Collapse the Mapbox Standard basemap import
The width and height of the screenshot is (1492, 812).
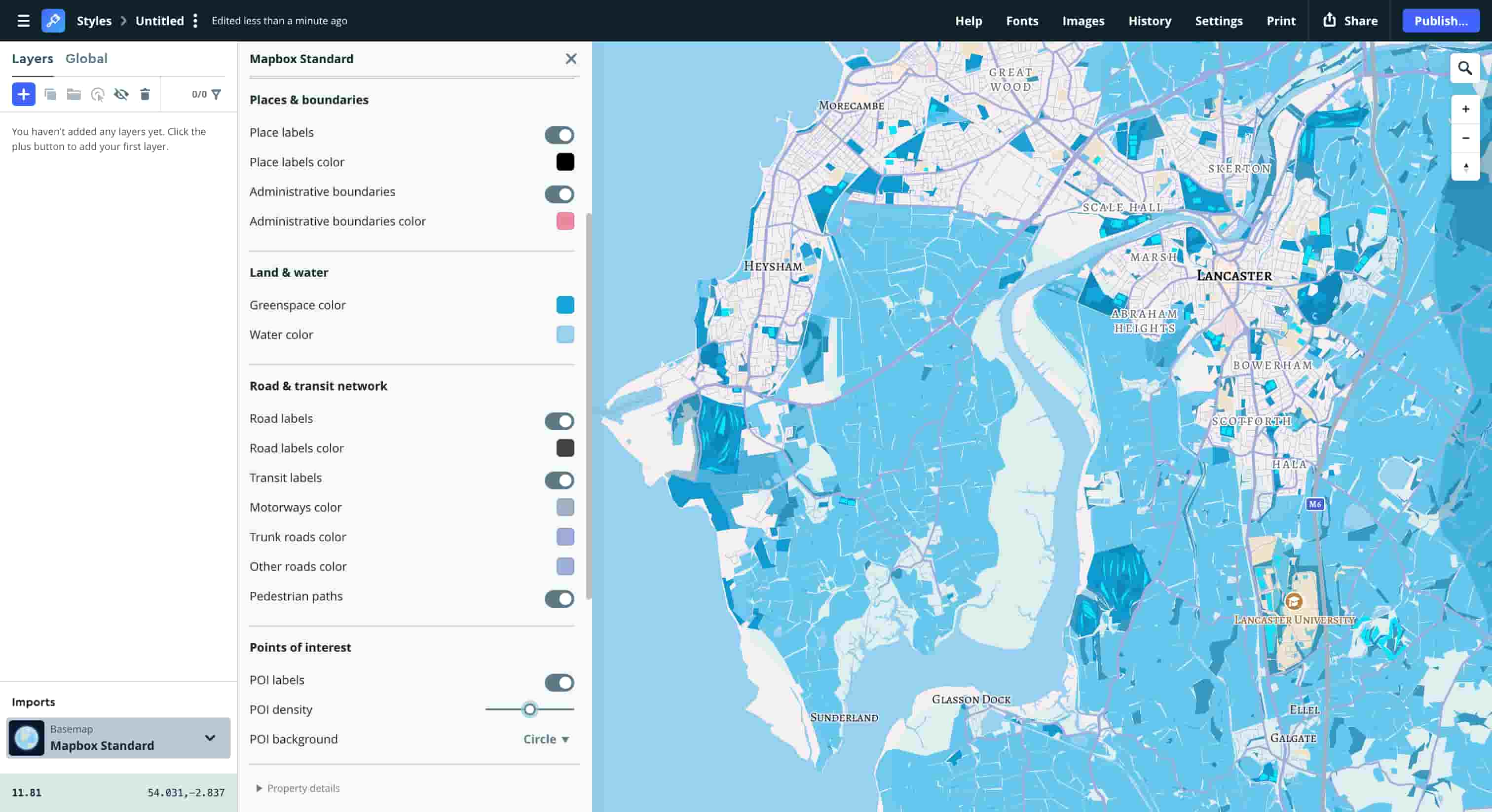[209, 738]
